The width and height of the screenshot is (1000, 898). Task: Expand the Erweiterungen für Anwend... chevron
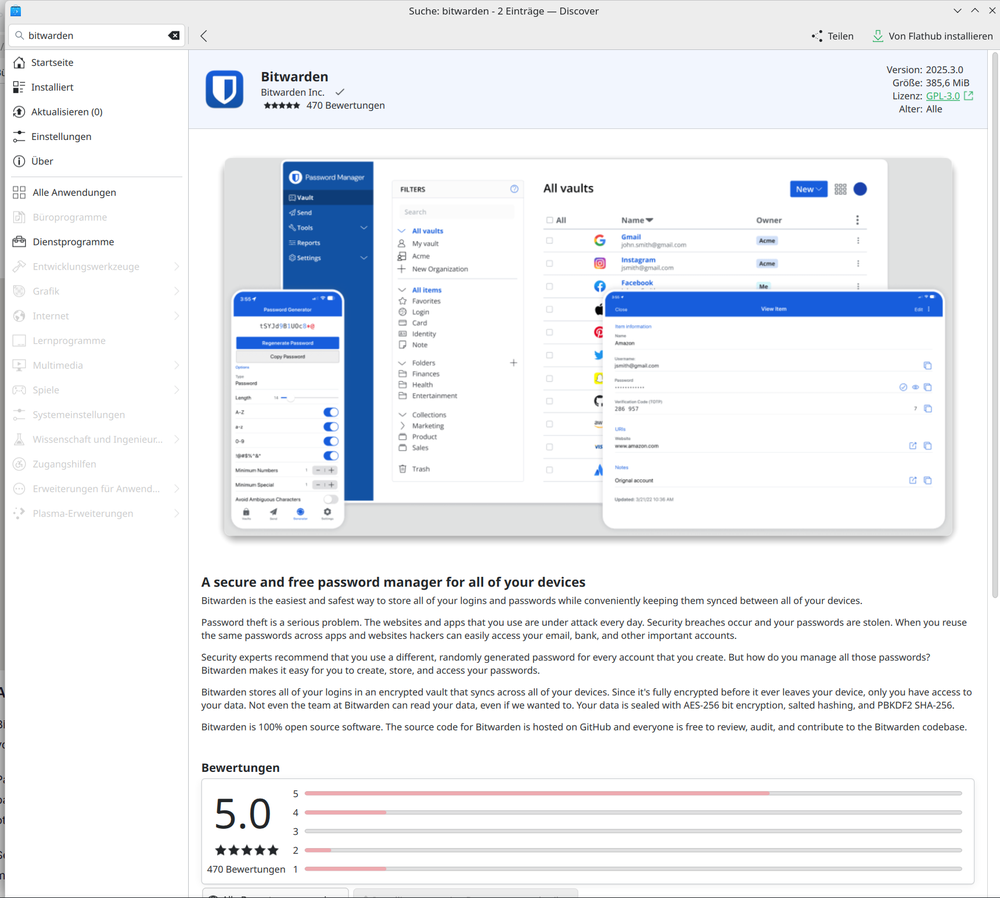click(x=177, y=489)
